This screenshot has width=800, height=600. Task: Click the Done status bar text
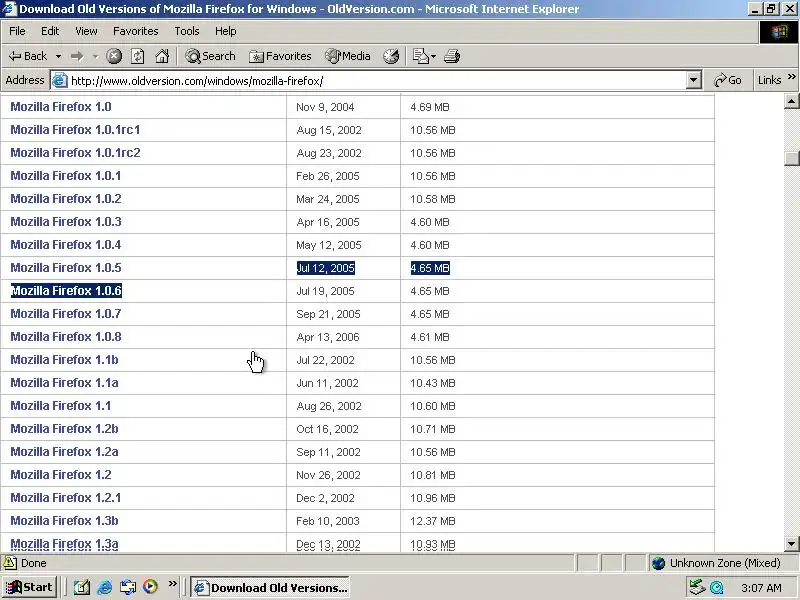pos(34,563)
